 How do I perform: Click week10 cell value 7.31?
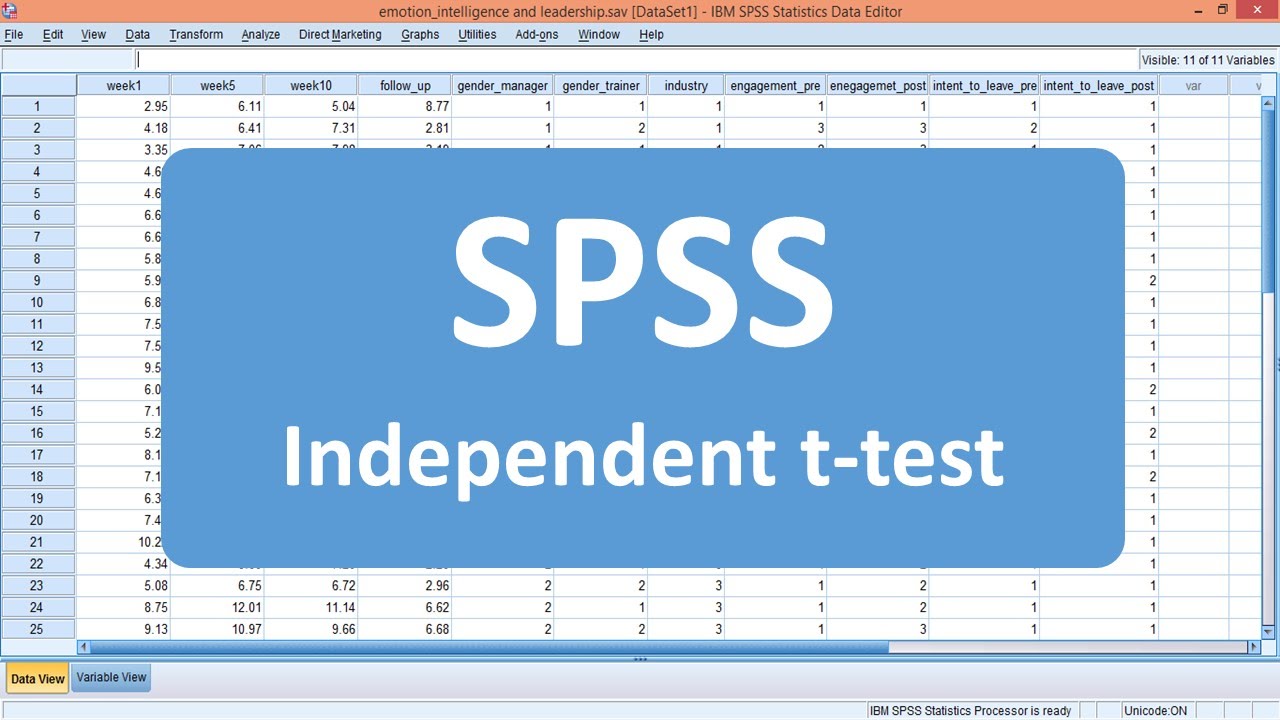[311, 128]
